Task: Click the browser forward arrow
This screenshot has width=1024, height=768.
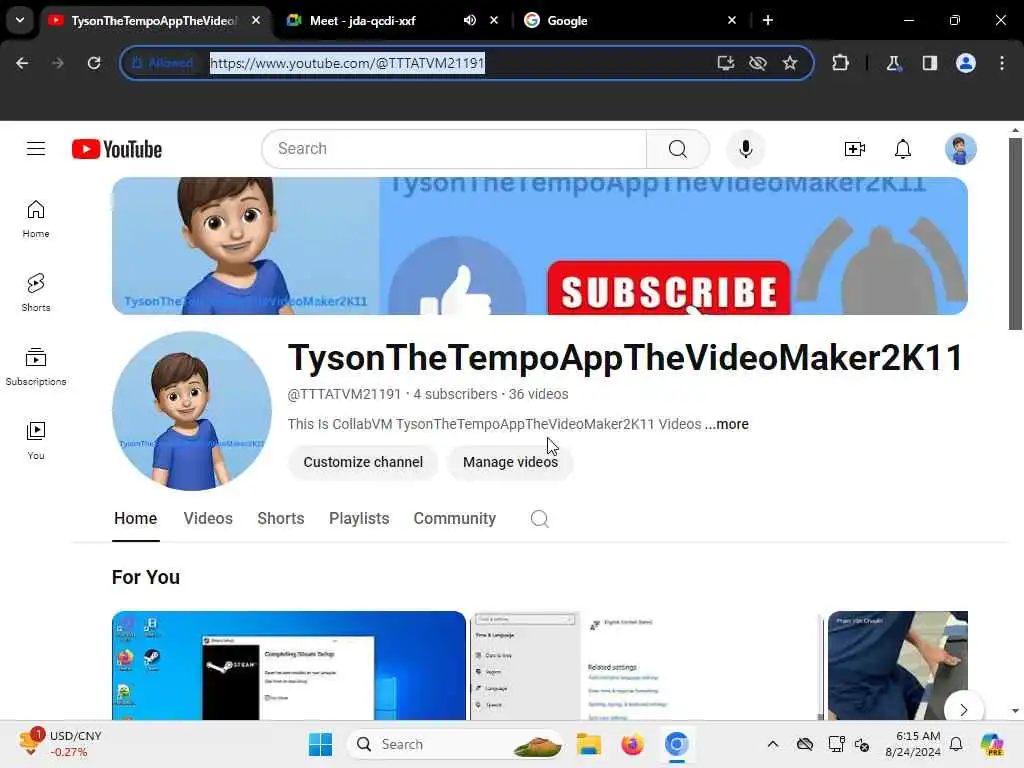Action: (x=58, y=63)
